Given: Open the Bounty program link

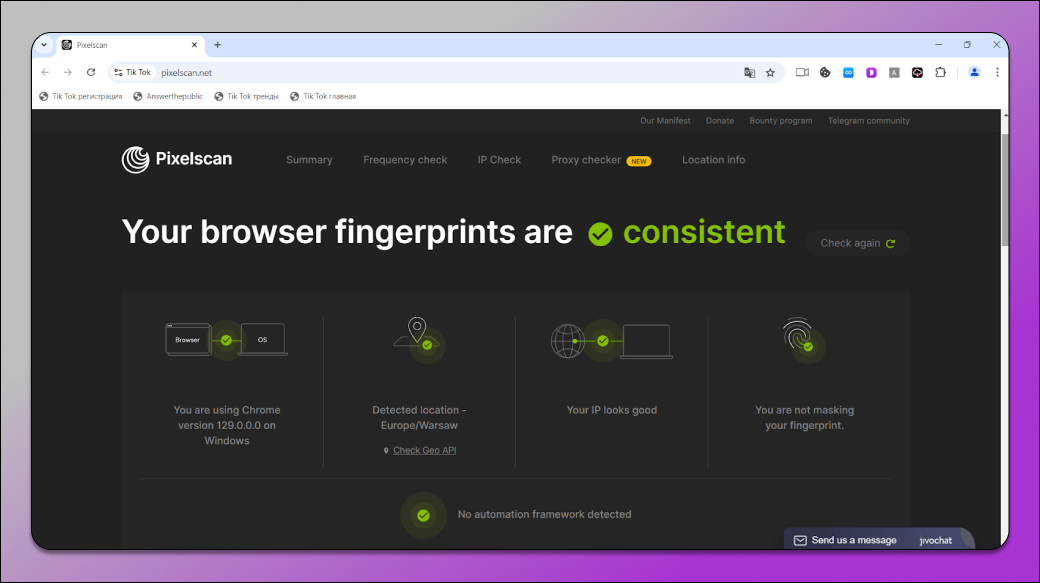Looking at the screenshot, I should pyautogui.click(x=780, y=121).
